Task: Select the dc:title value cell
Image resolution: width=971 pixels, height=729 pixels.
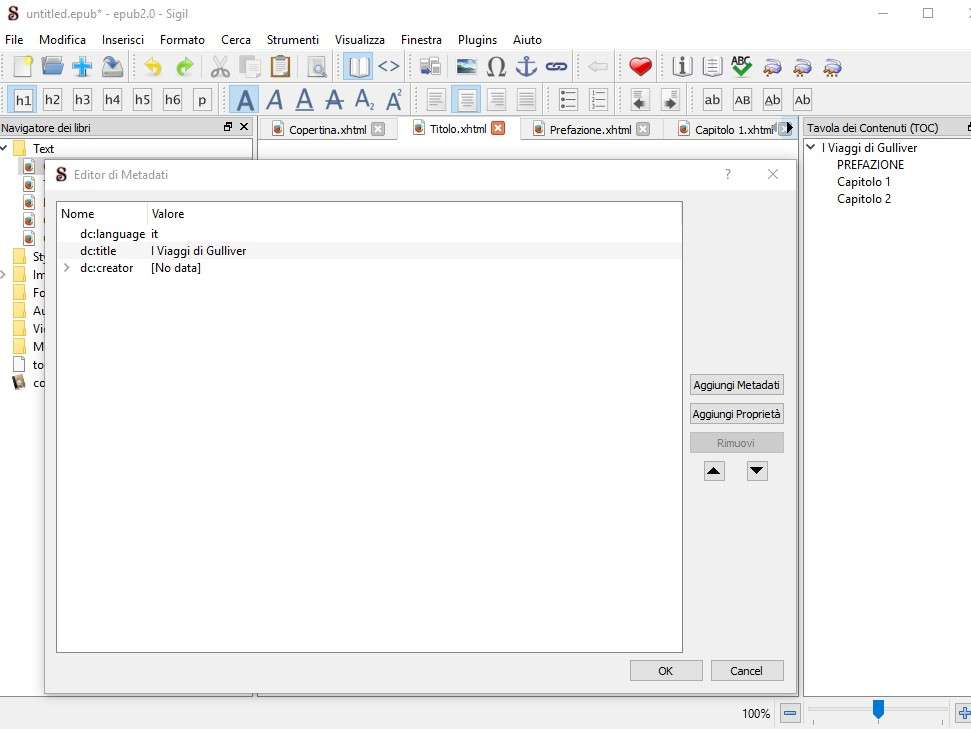Action: 198,251
